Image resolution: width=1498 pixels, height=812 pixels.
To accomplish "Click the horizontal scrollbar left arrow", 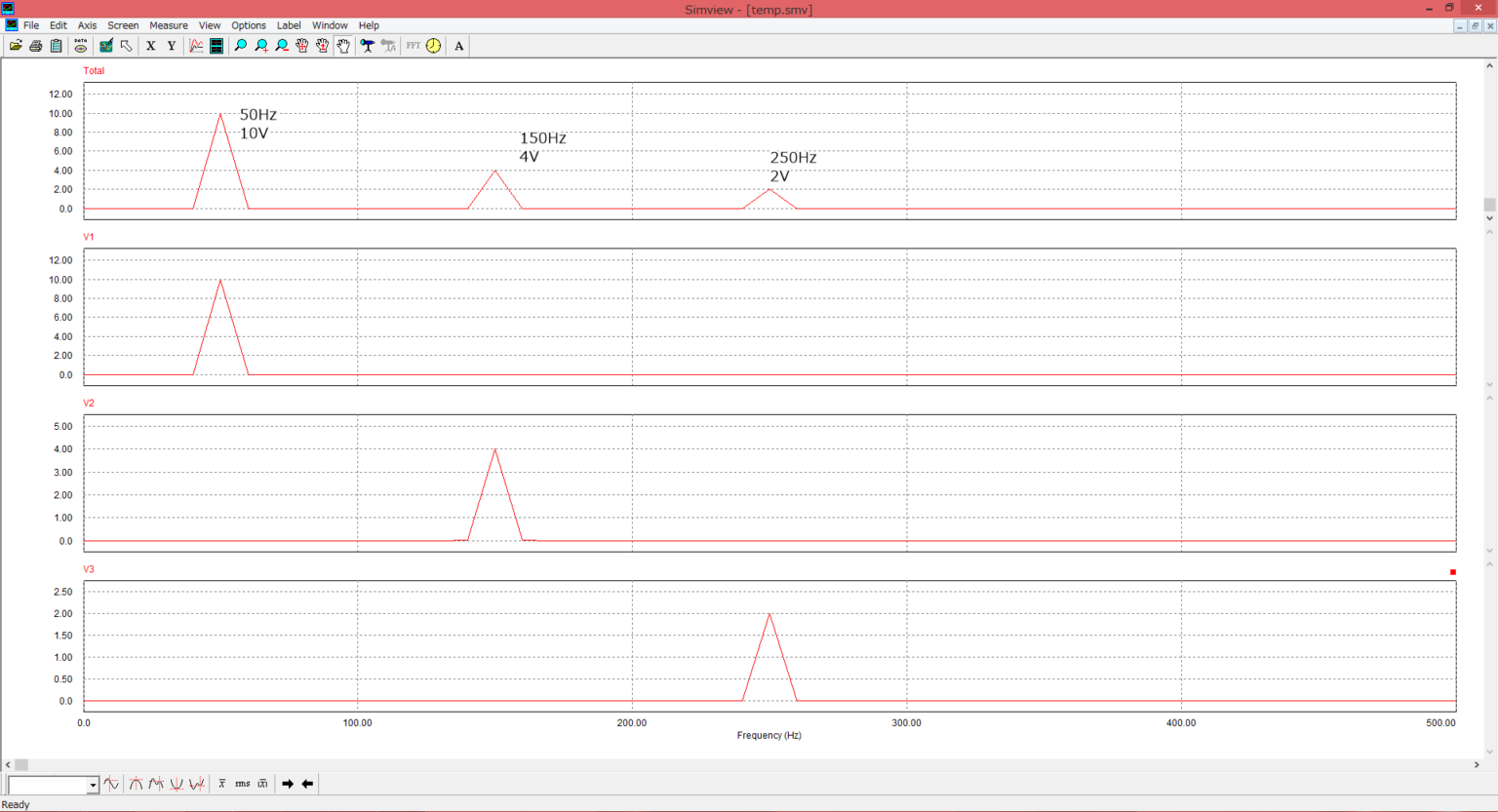I will [8, 765].
